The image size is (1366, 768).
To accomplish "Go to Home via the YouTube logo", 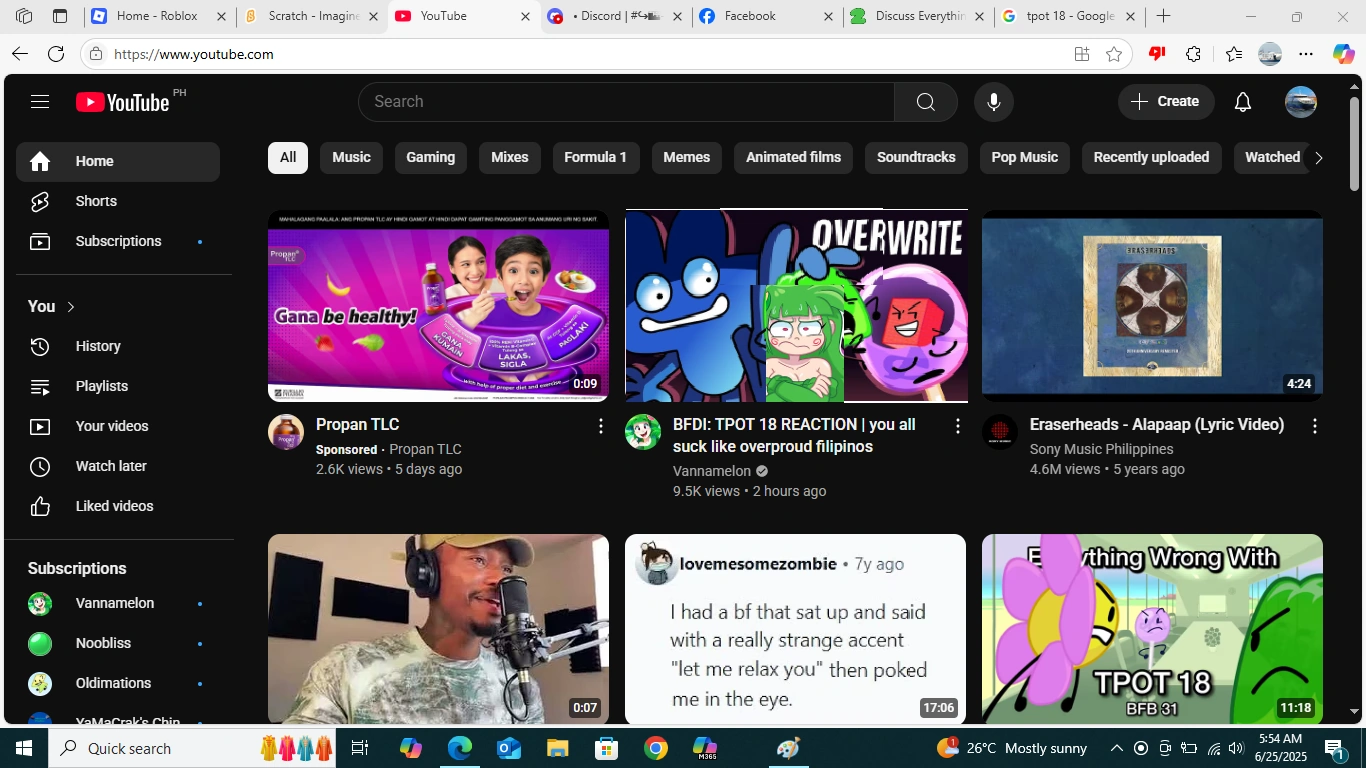I will (x=120, y=101).
